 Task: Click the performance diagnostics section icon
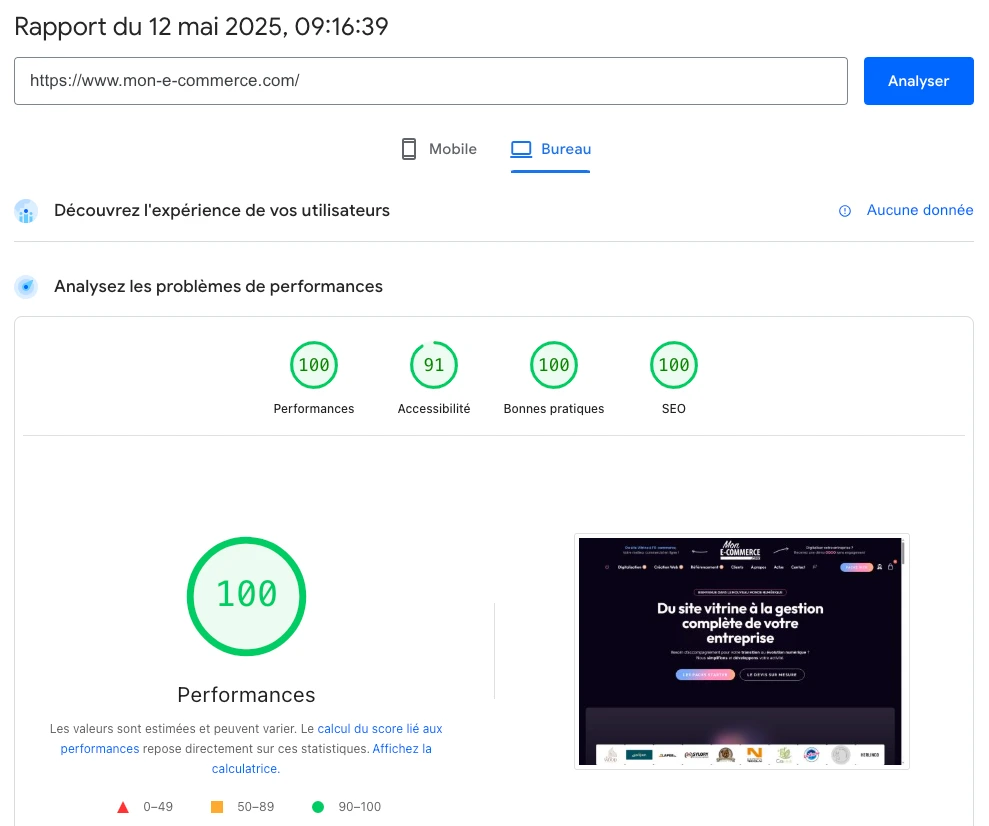pyautogui.click(x=26, y=286)
